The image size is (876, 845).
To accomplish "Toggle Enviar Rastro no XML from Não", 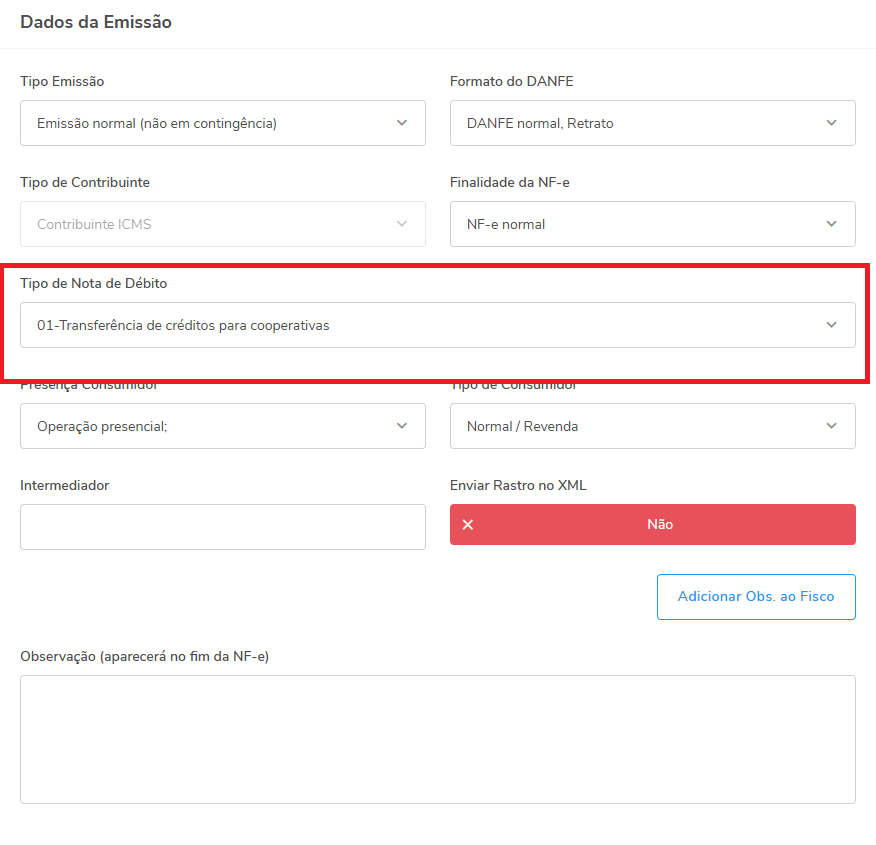I will tap(653, 524).
